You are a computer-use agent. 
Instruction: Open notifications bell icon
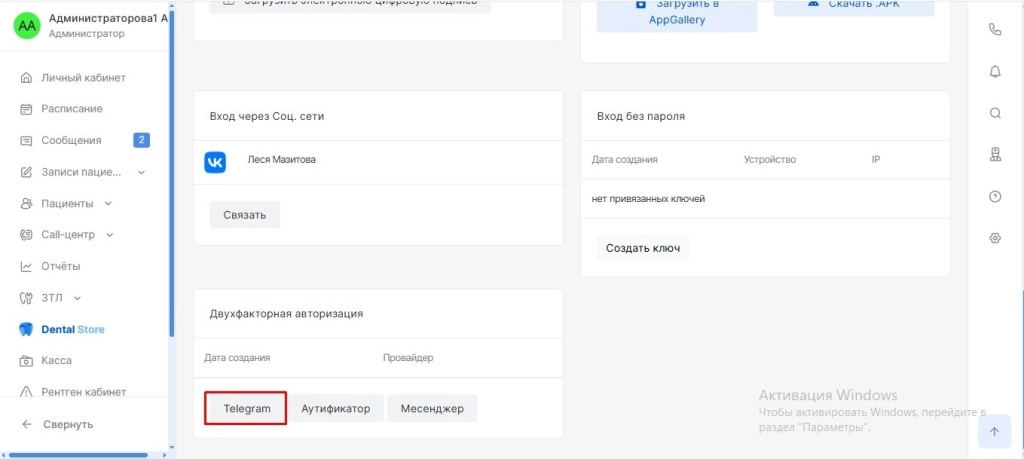click(994, 71)
